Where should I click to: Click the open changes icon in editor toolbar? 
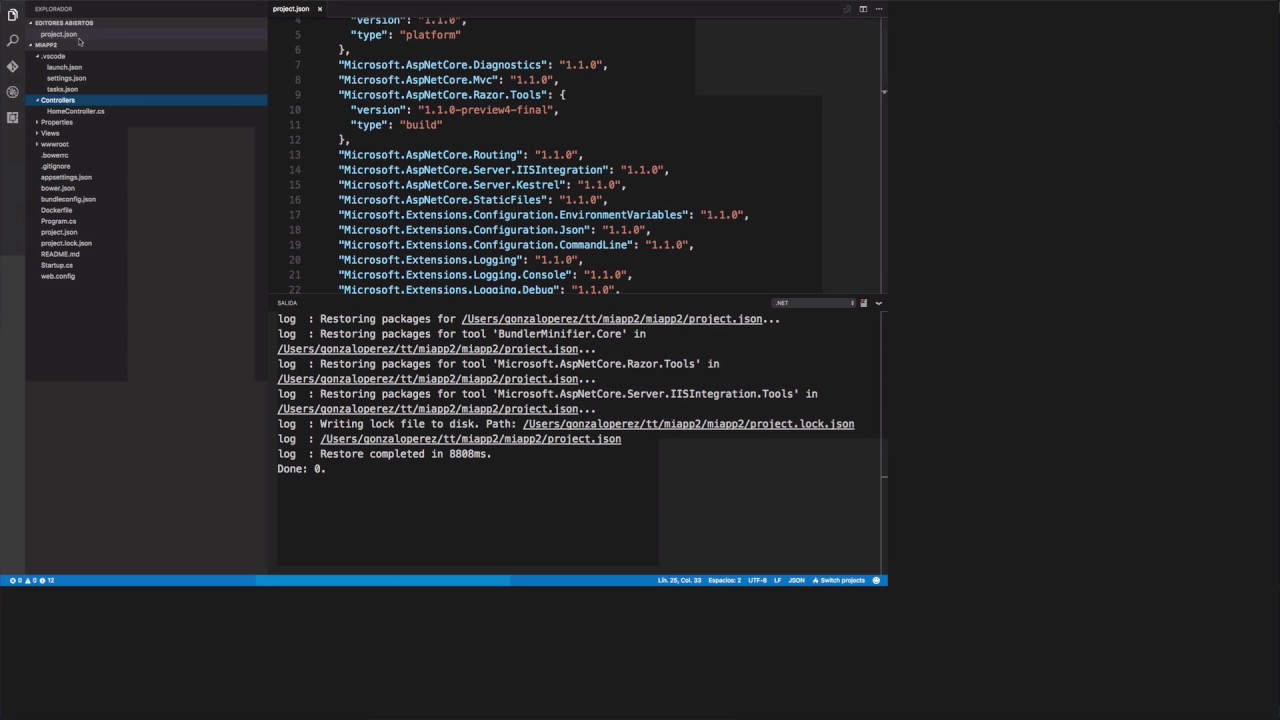tap(847, 9)
